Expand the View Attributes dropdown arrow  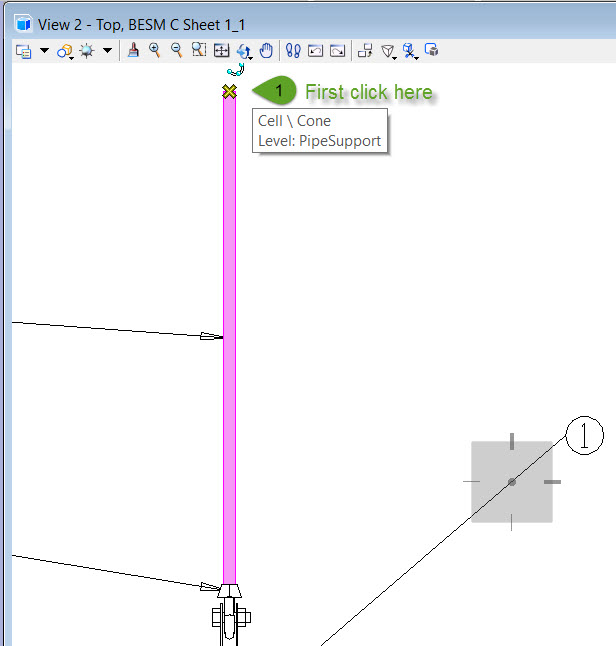44,51
